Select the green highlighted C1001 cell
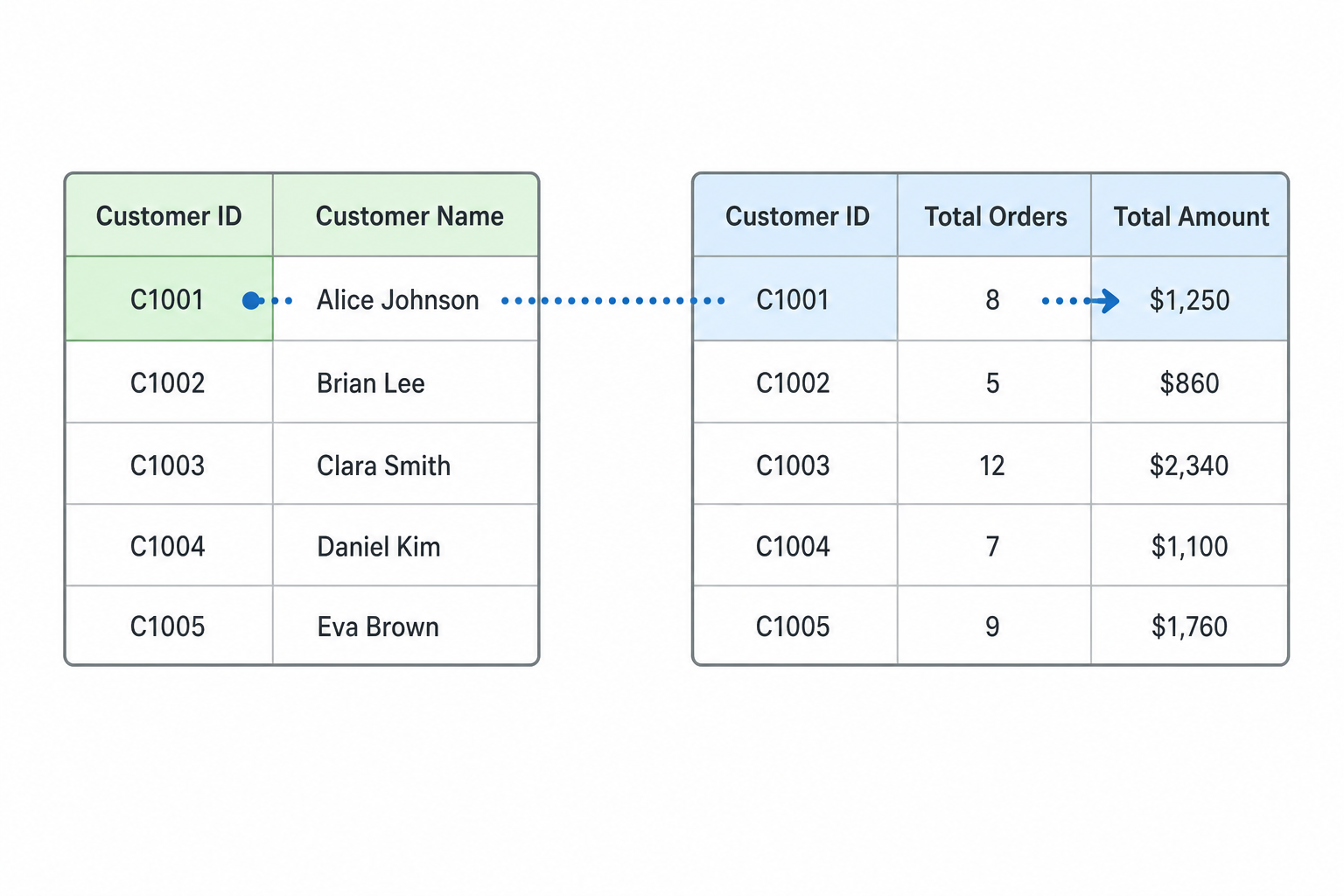This screenshot has width=1344, height=896. pos(169,299)
